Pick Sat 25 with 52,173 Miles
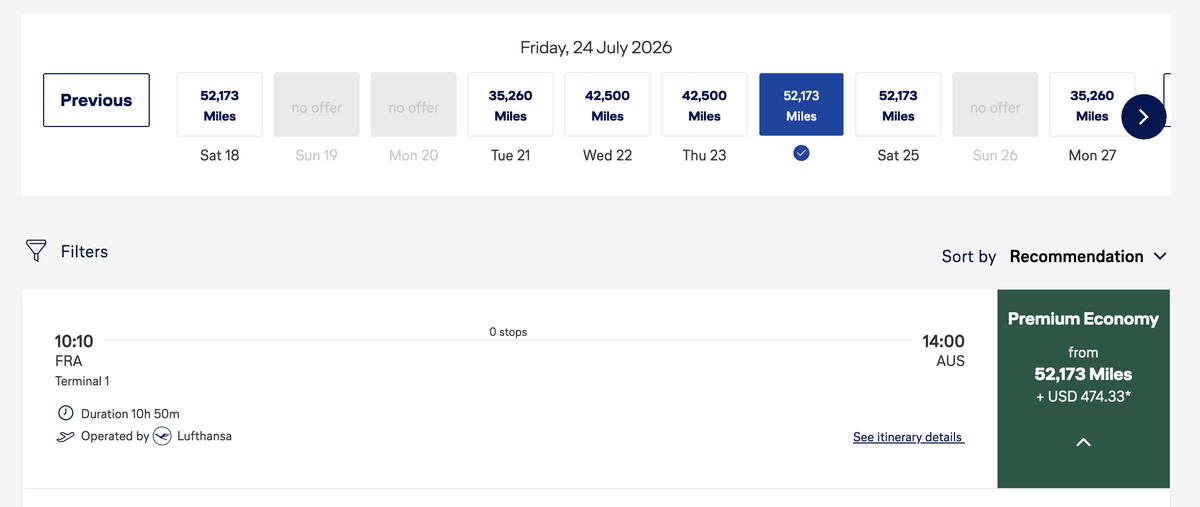This screenshot has height=507, width=1200. tap(898, 105)
